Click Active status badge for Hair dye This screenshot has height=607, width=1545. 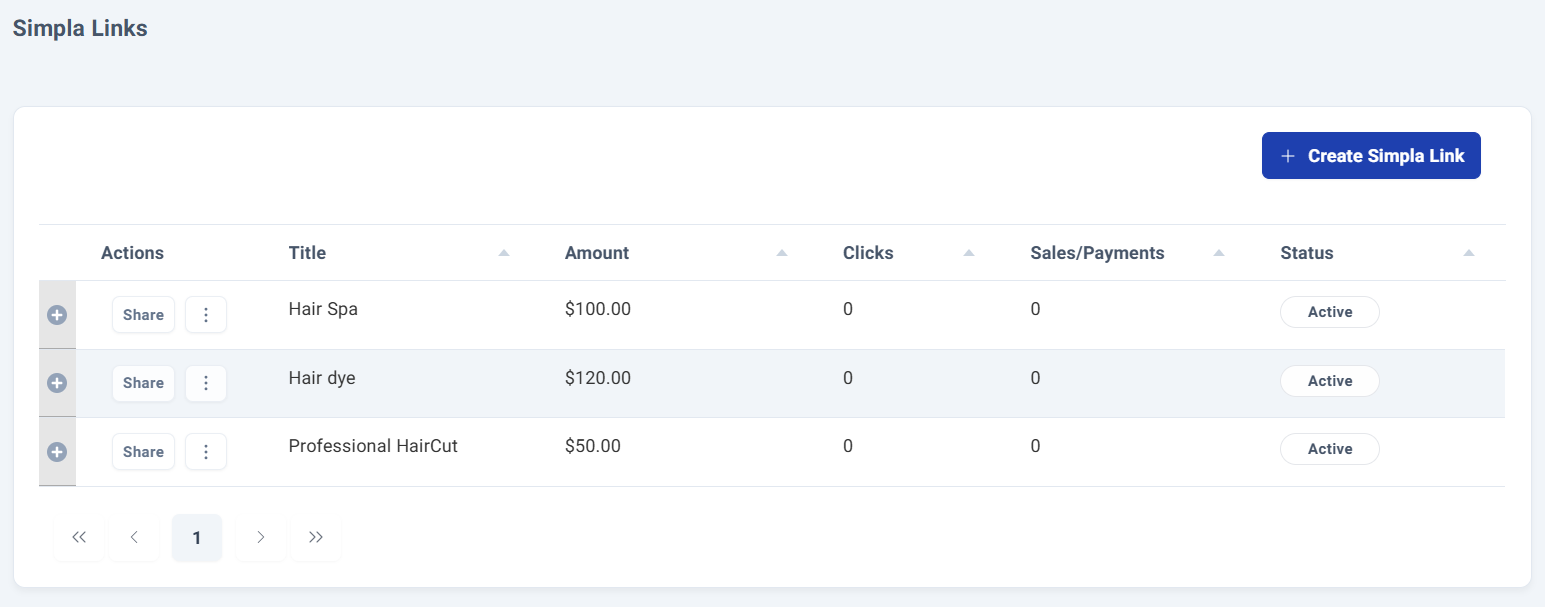click(x=1330, y=381)
